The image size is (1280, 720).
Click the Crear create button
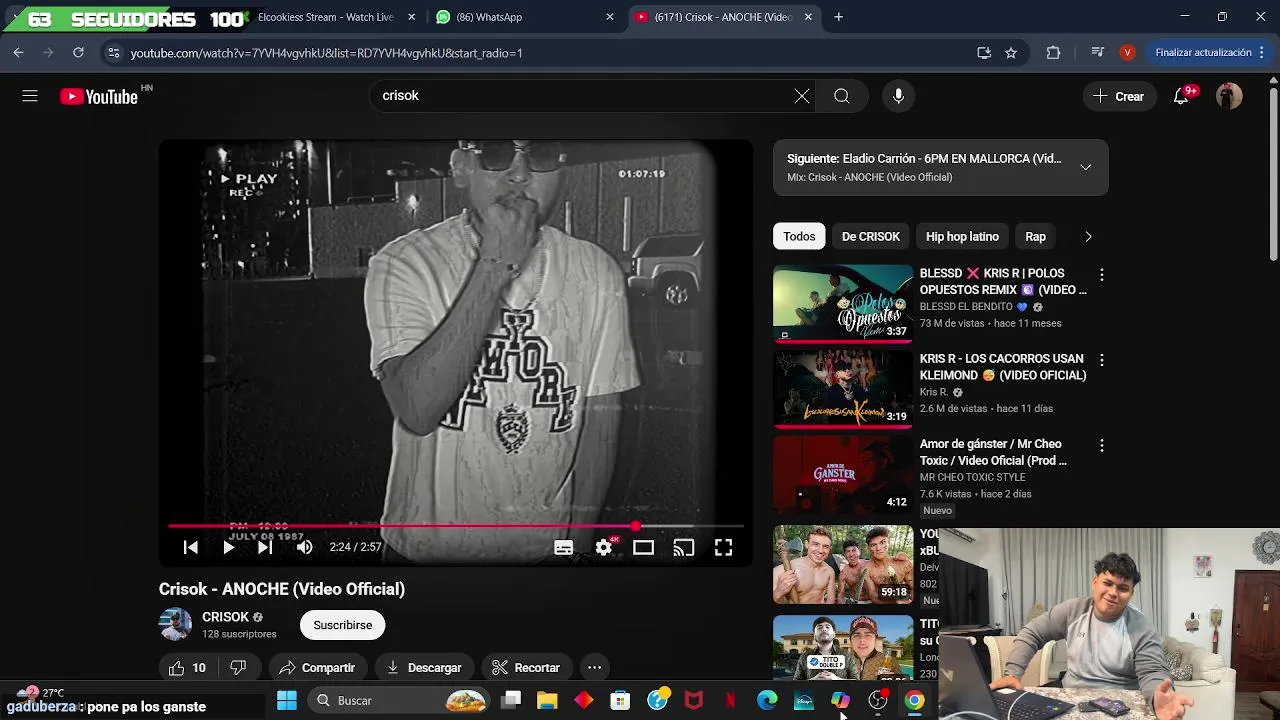click(x=1118, y=96)
